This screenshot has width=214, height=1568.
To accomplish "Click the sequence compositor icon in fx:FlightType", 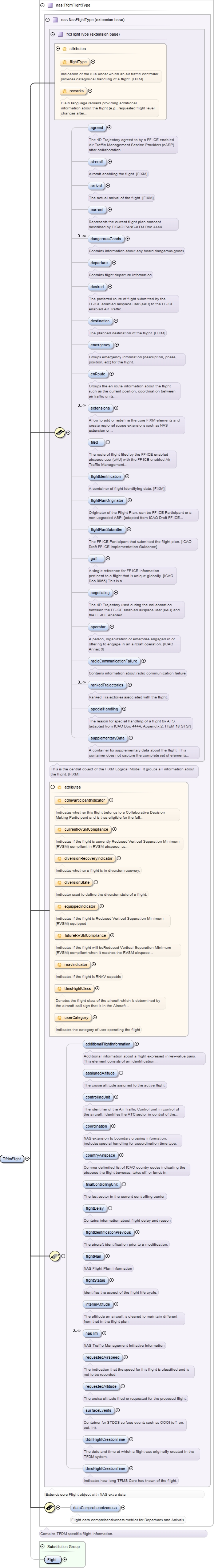I will point(59,432).
